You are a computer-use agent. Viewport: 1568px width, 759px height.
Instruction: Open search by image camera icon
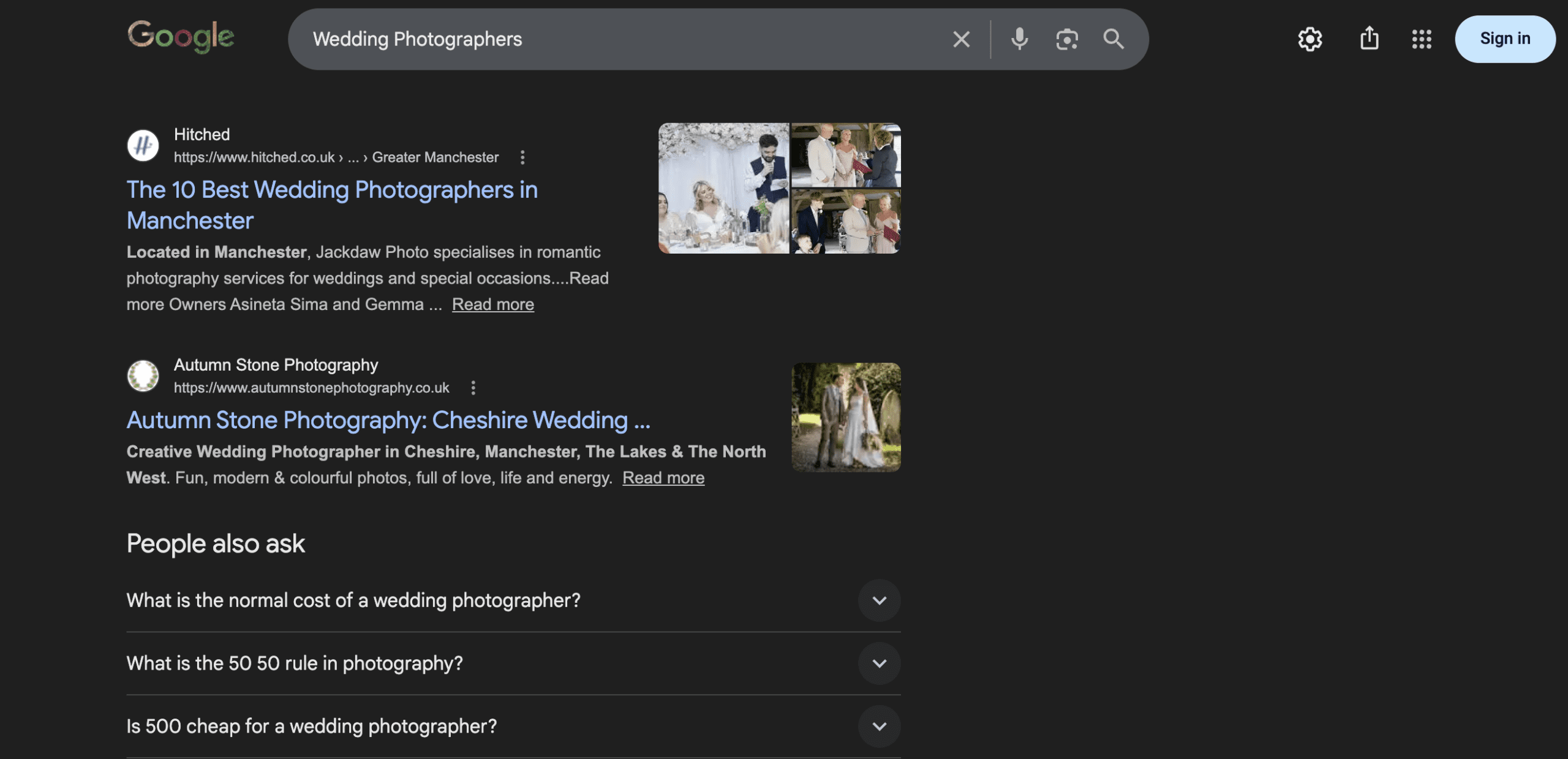click(x=1066, y=39)
